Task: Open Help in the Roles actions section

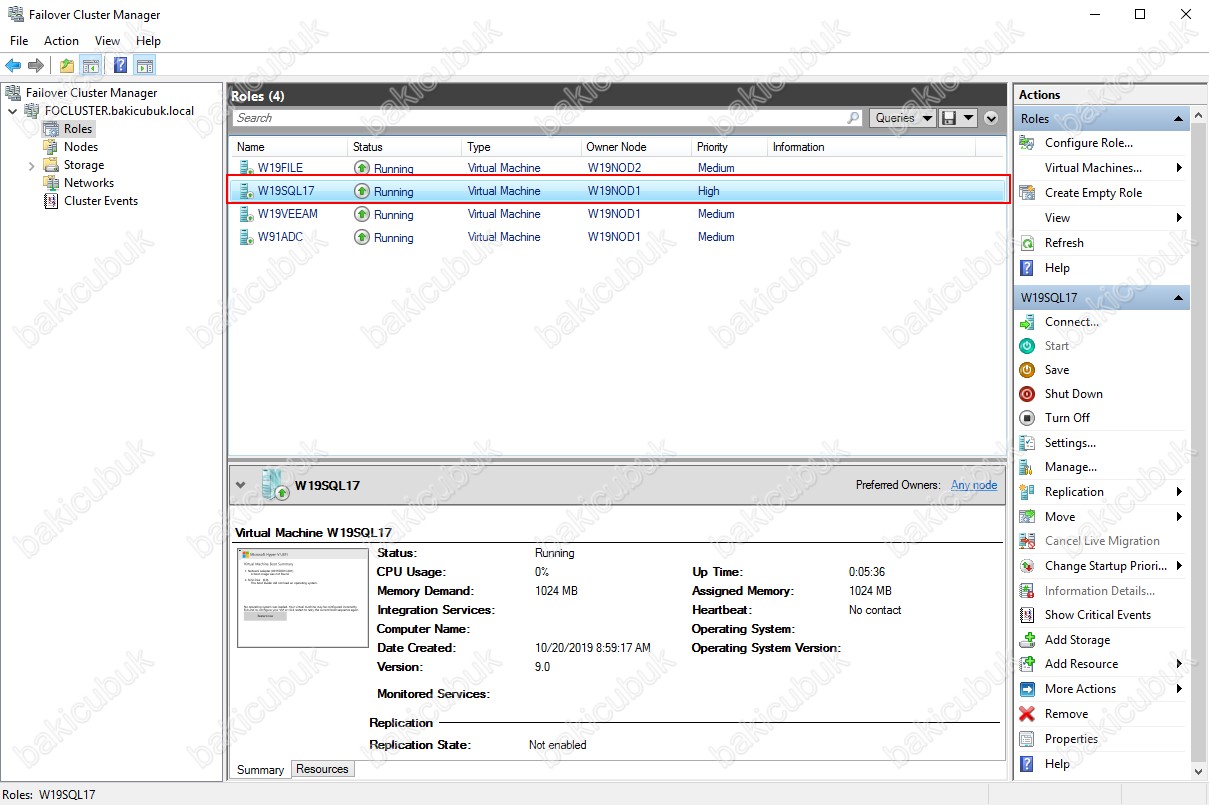Action: click(x=1057, y=268)
